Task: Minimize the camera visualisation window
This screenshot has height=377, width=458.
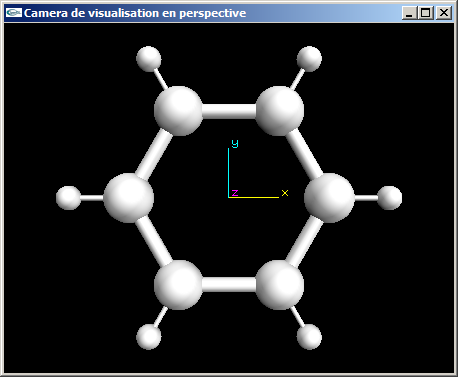Action: click(409, 13)
